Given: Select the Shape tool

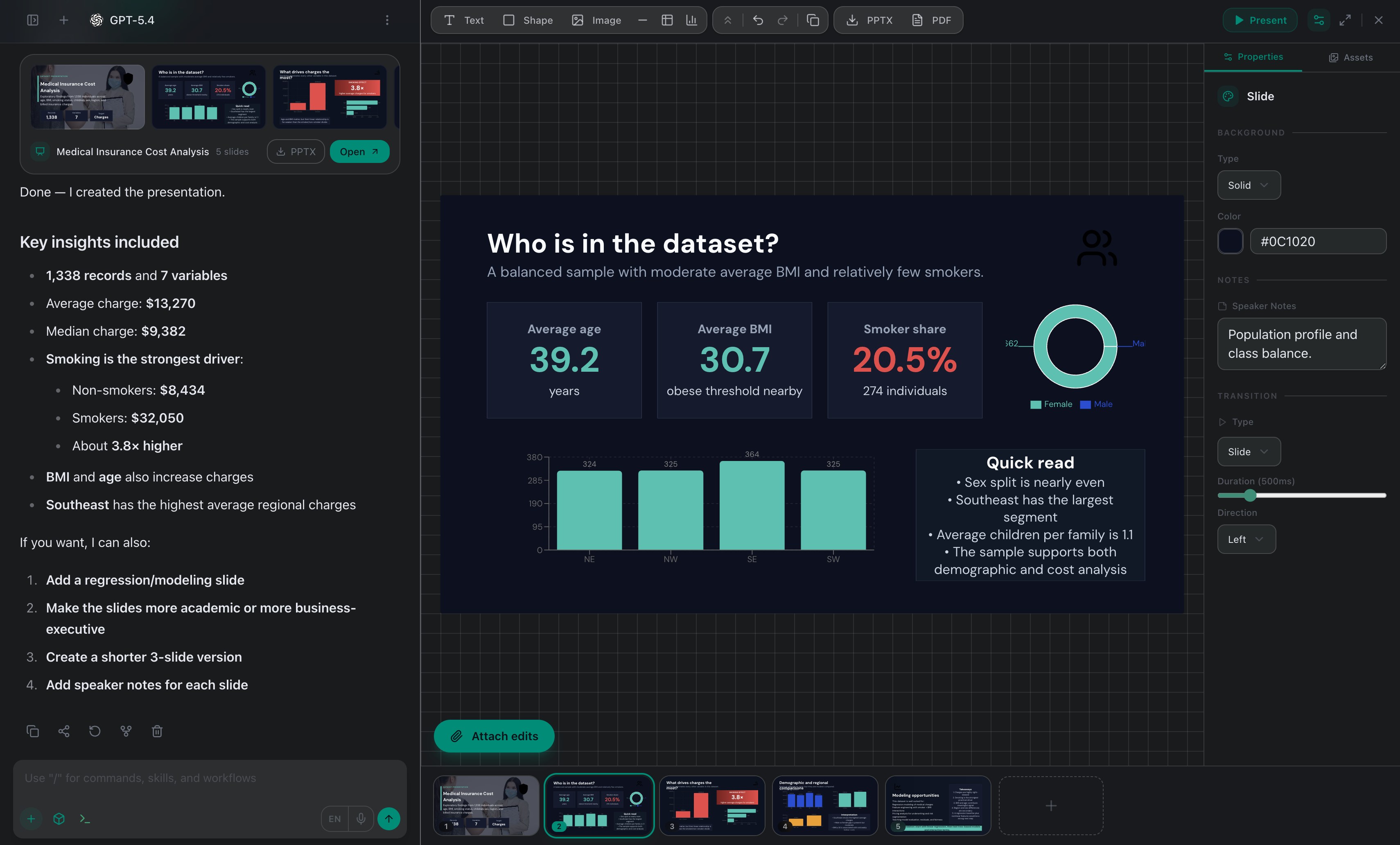Looking at the screenshot, I should click(528, 20).
